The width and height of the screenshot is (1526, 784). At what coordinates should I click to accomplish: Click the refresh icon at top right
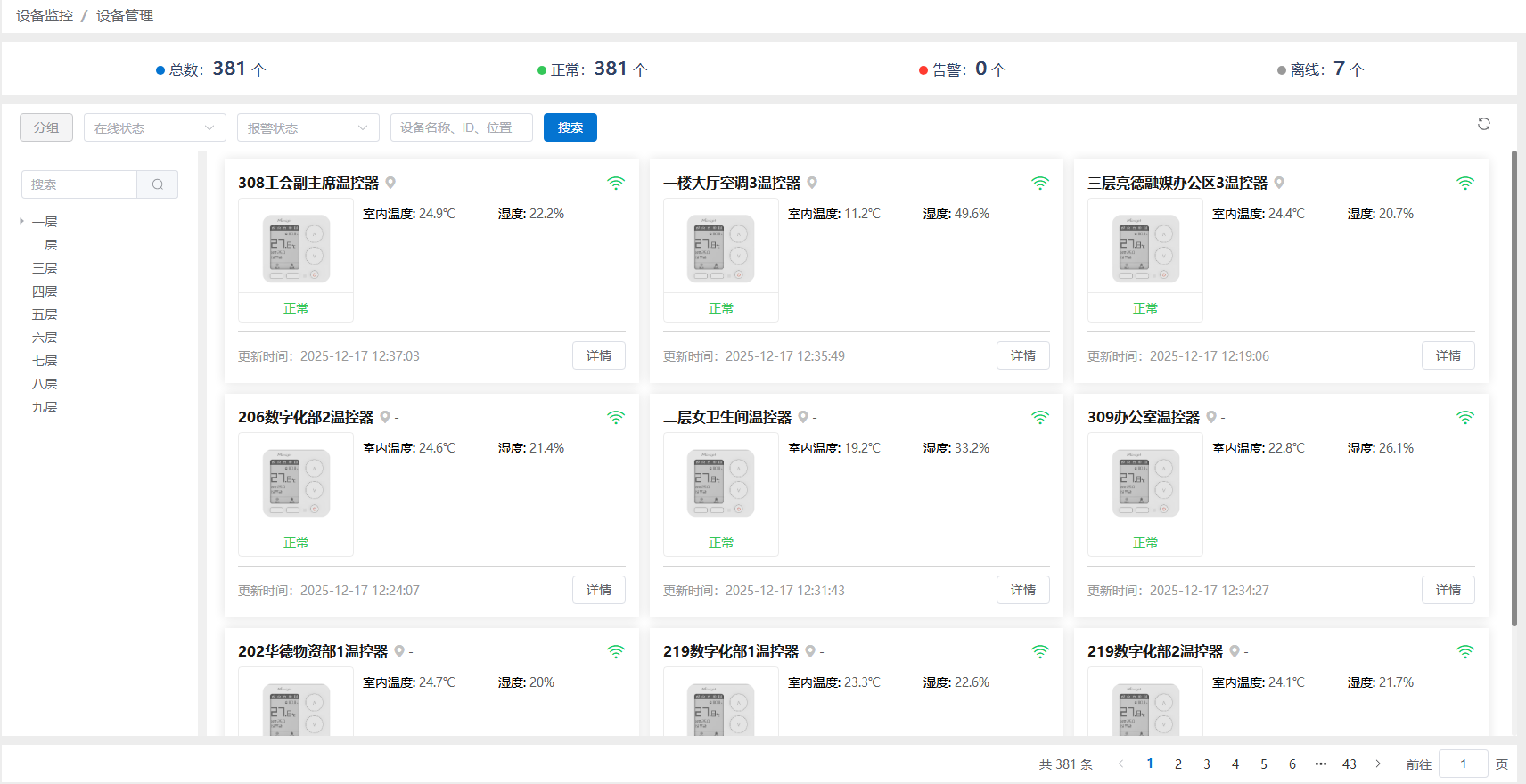pos(1483,124)
